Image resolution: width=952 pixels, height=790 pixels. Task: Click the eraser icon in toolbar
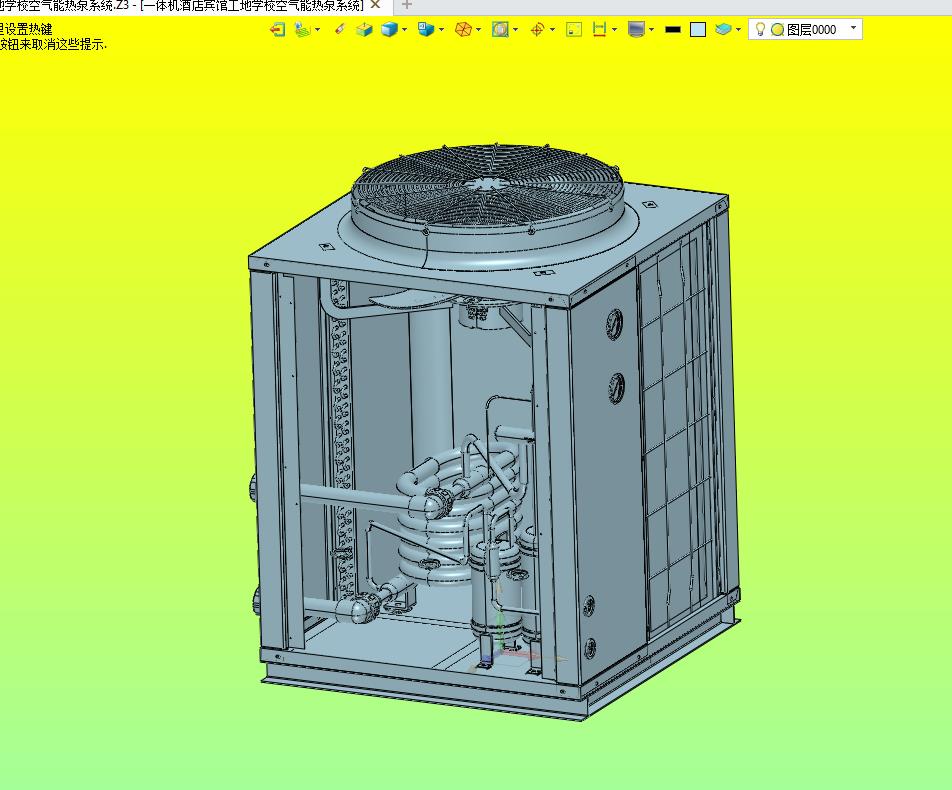[340, 29]
